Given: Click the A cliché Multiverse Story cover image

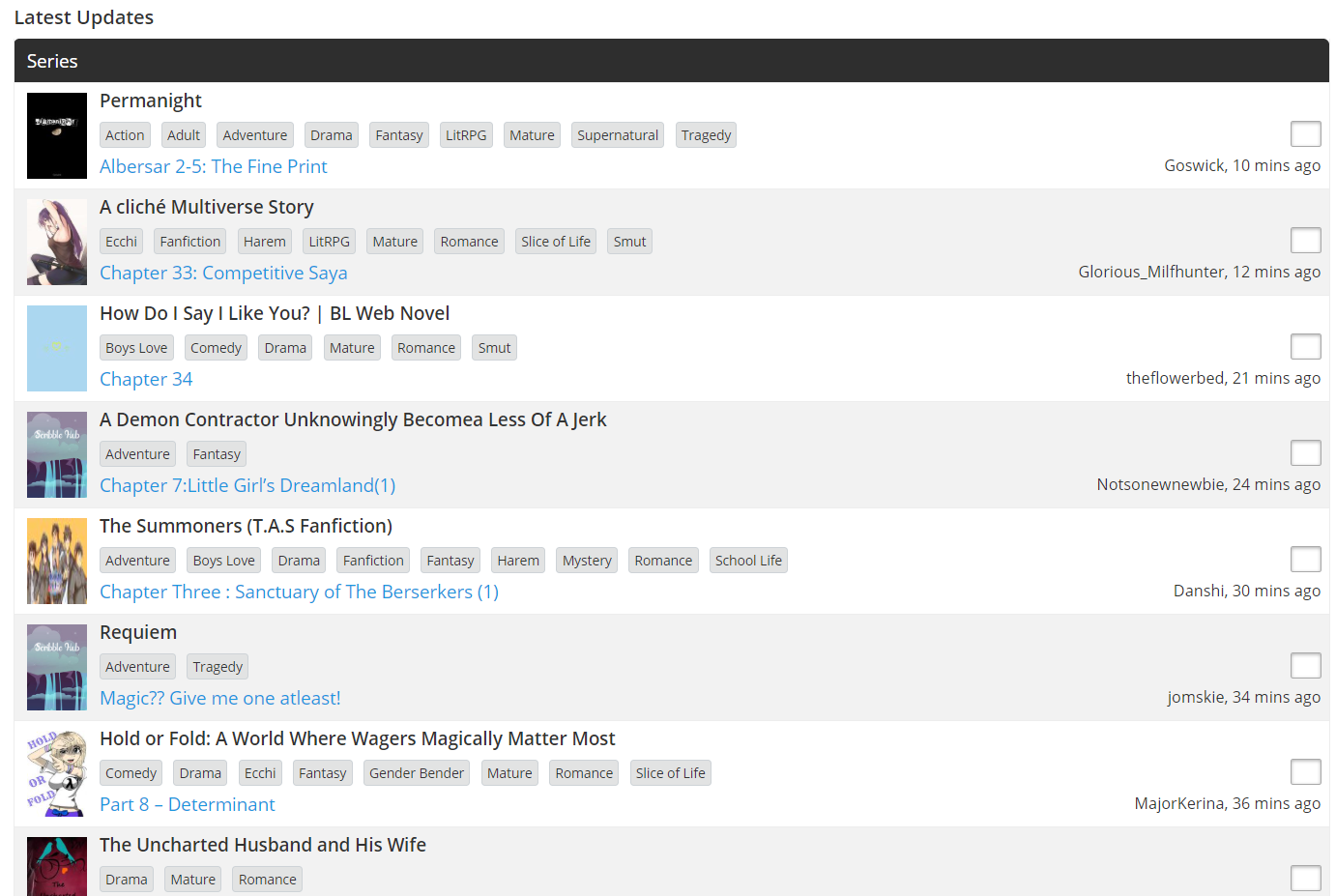Looking at the screenshot, I should [57, 242].
